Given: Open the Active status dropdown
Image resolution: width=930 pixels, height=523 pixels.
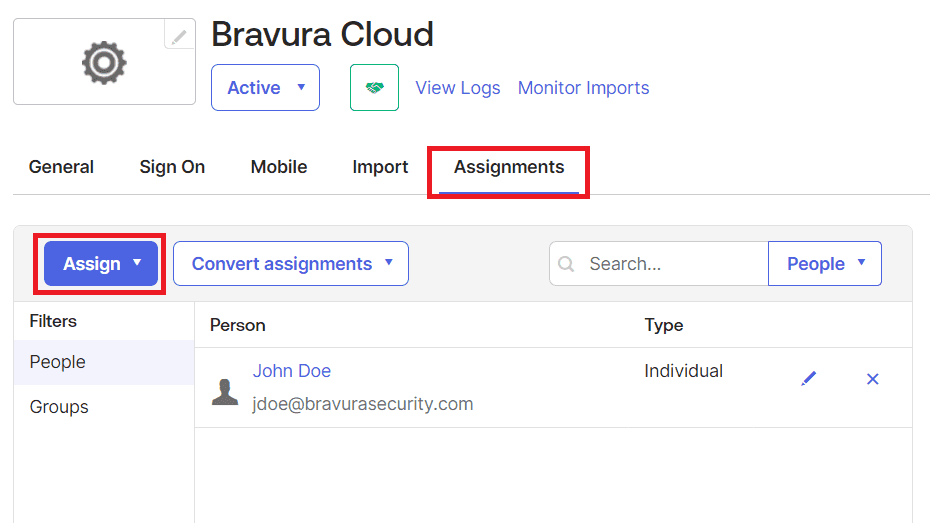Looking at the screenshot, I should coord(265,88).
